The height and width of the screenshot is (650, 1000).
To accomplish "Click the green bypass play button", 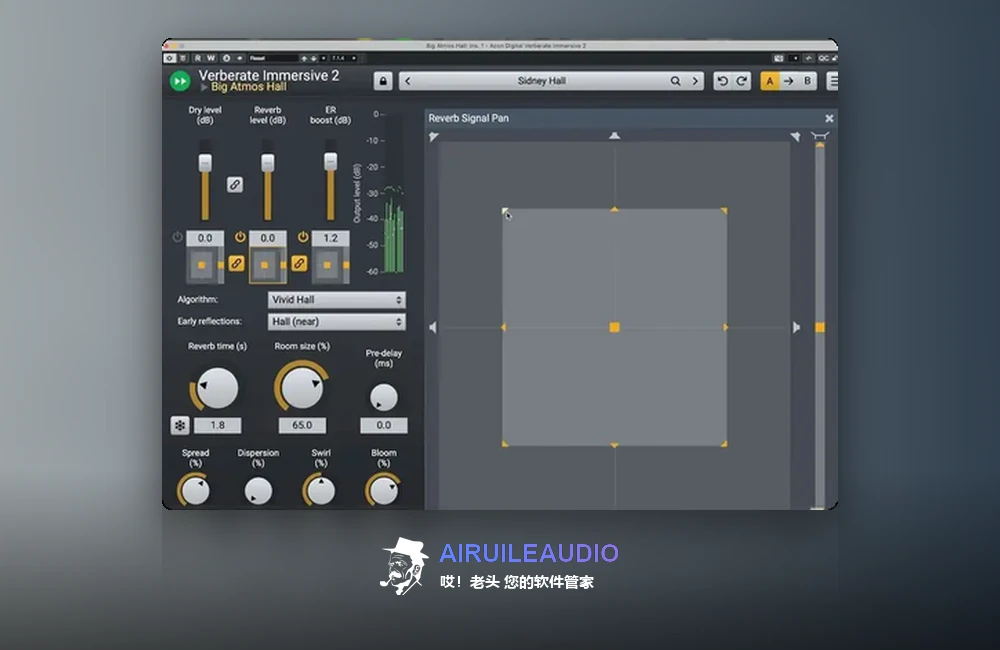I will pyautogui.click(x=180, y=81).
